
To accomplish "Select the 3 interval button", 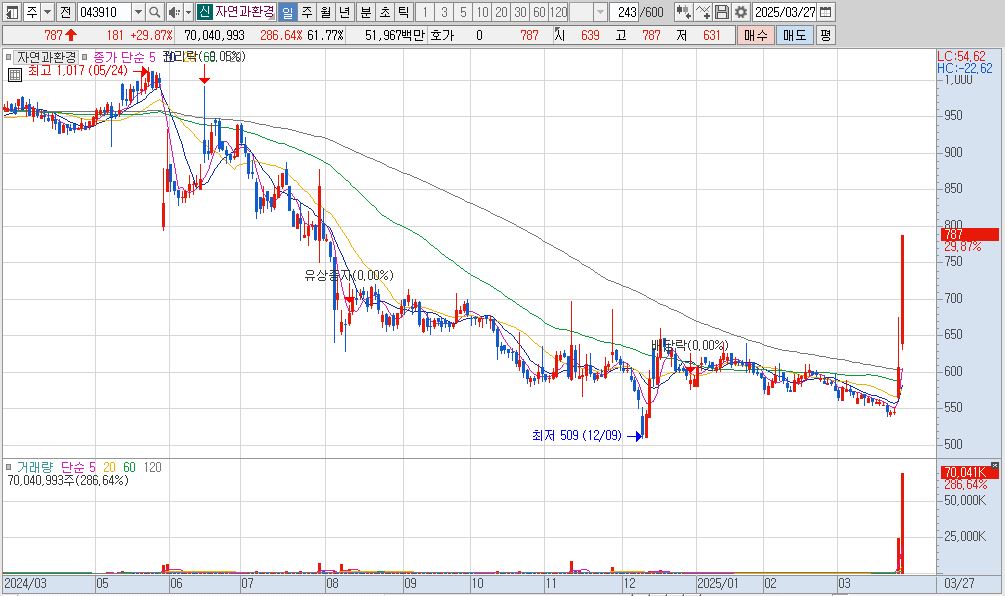I will click(x=444, y=12).
